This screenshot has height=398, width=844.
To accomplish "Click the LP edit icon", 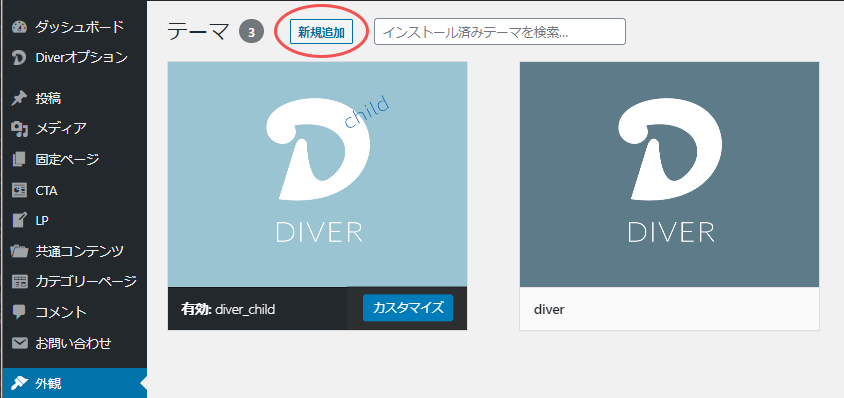I will 19,220.
